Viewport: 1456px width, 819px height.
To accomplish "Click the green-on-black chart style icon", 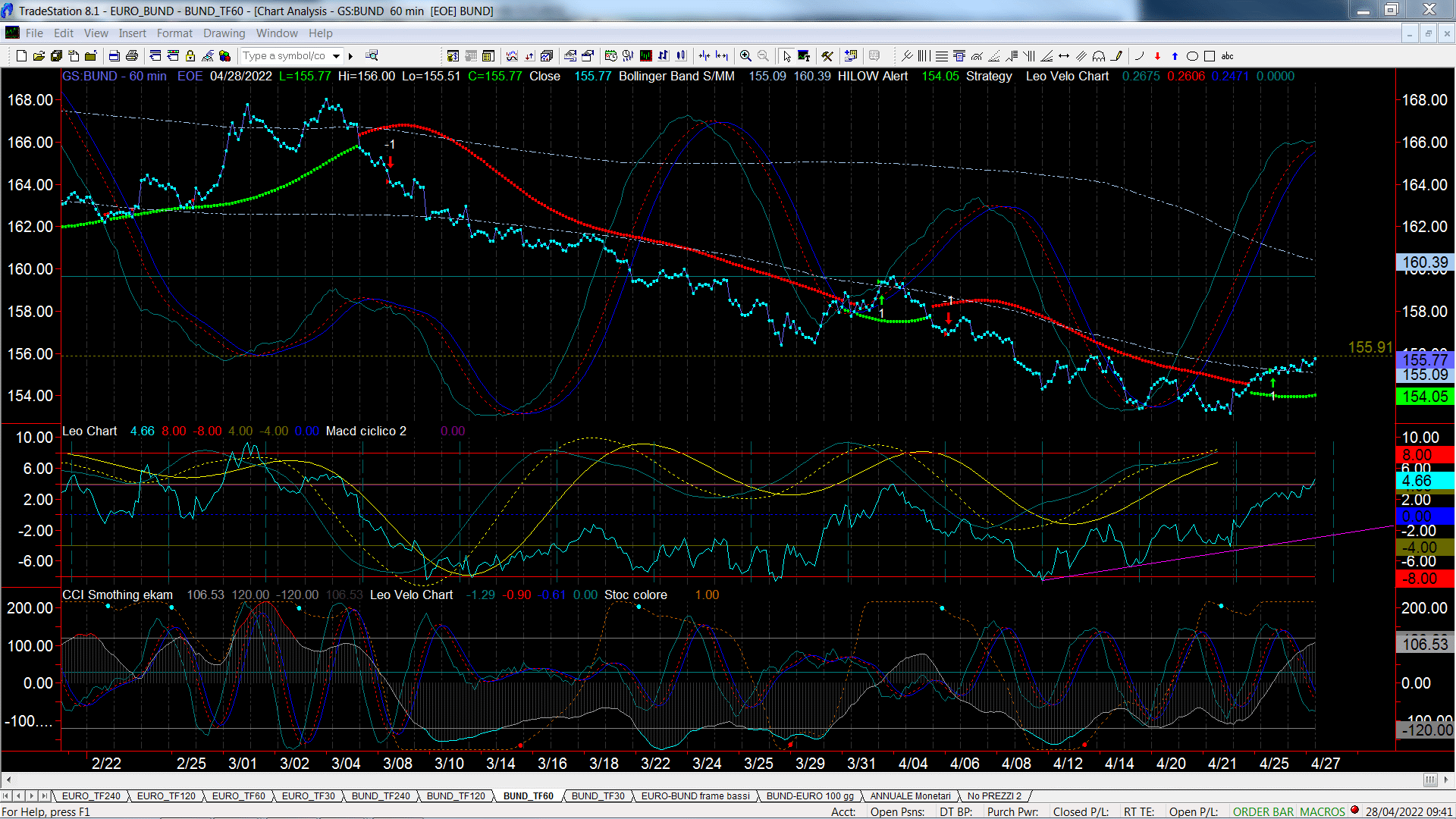I will (x=646, y=55).
